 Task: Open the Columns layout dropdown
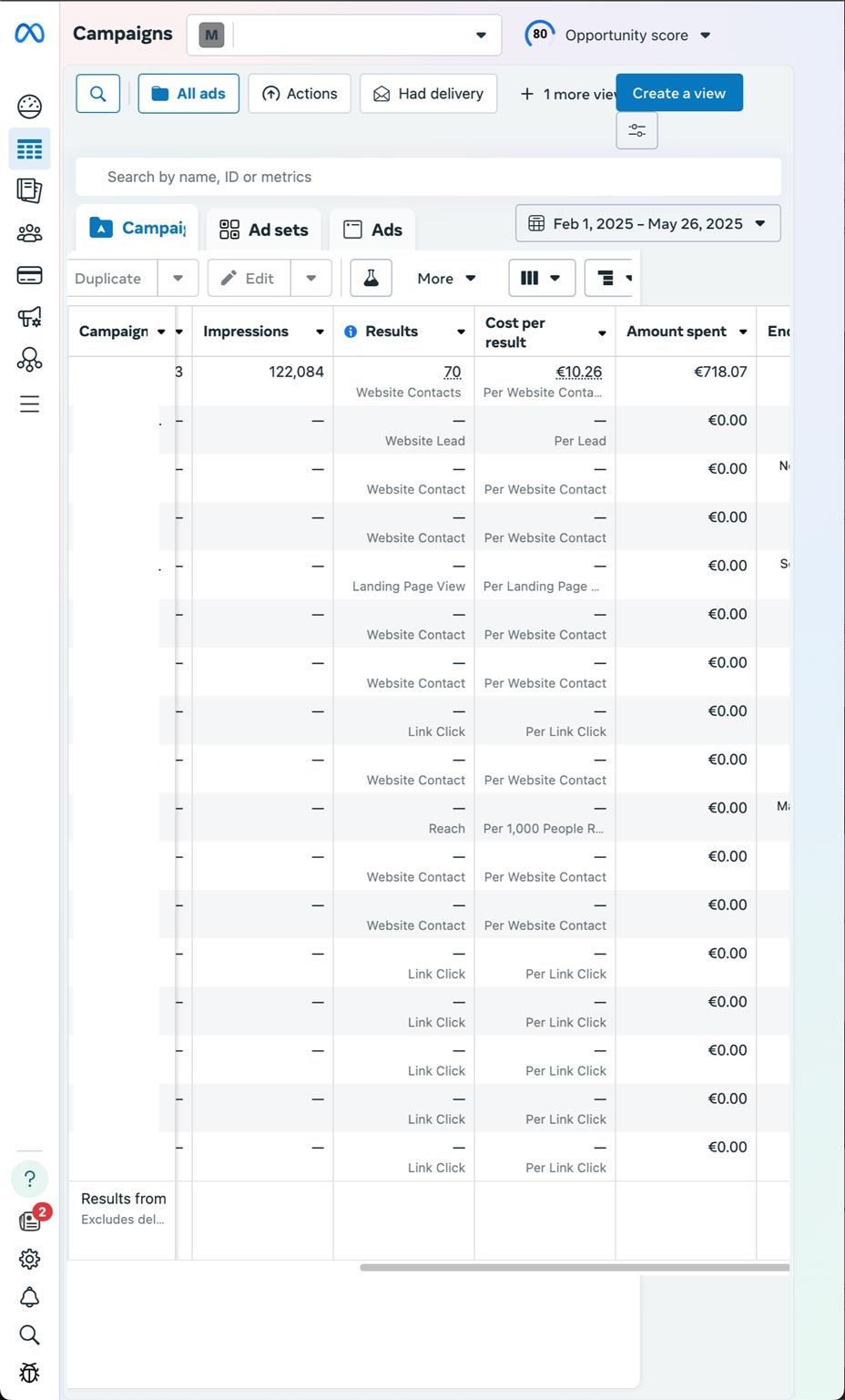(542, 278)
